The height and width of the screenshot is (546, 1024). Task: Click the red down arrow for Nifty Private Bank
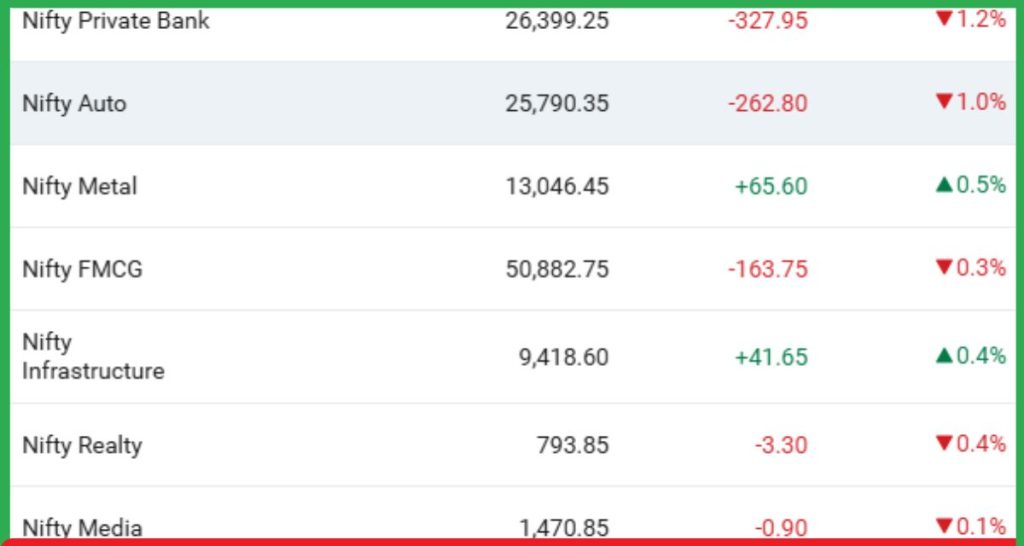click(944, 18)
